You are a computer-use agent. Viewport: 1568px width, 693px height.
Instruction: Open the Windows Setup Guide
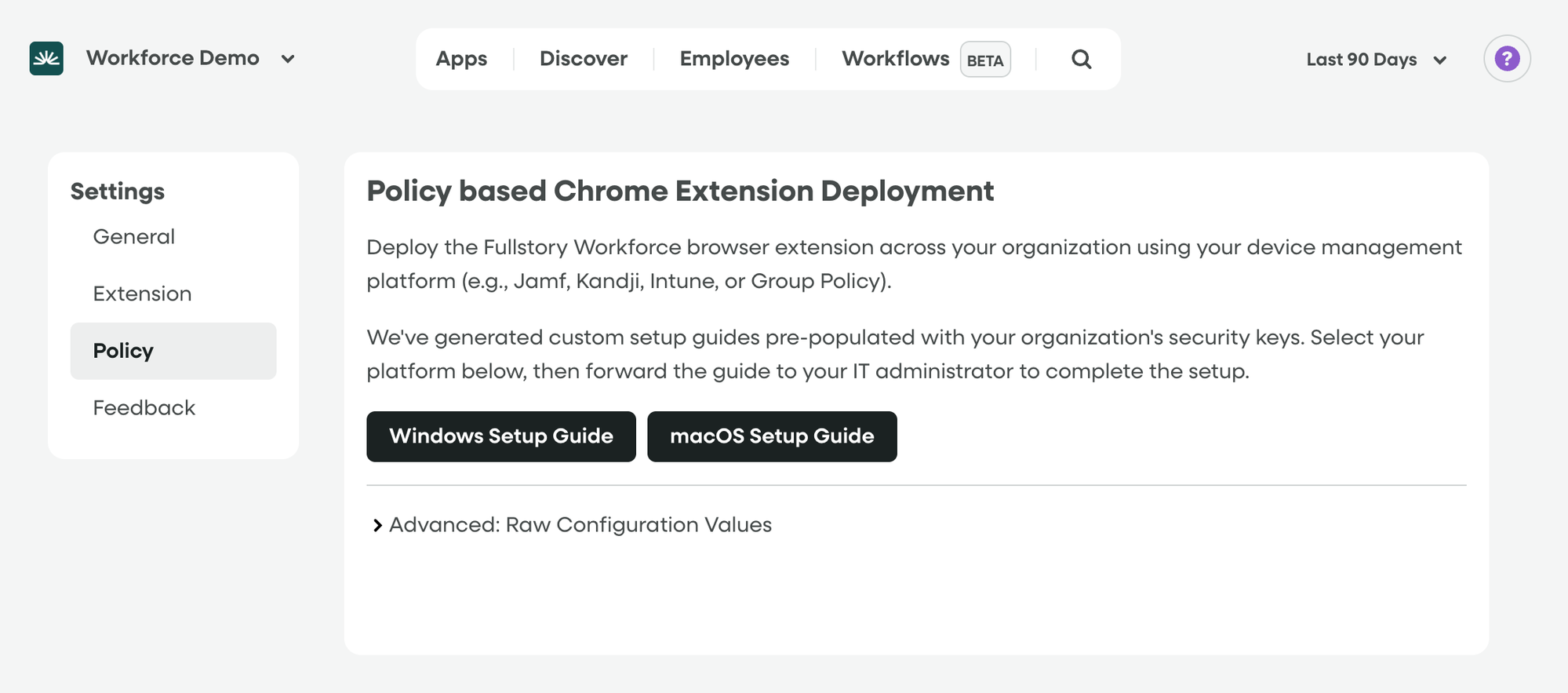tap(501, 436)
